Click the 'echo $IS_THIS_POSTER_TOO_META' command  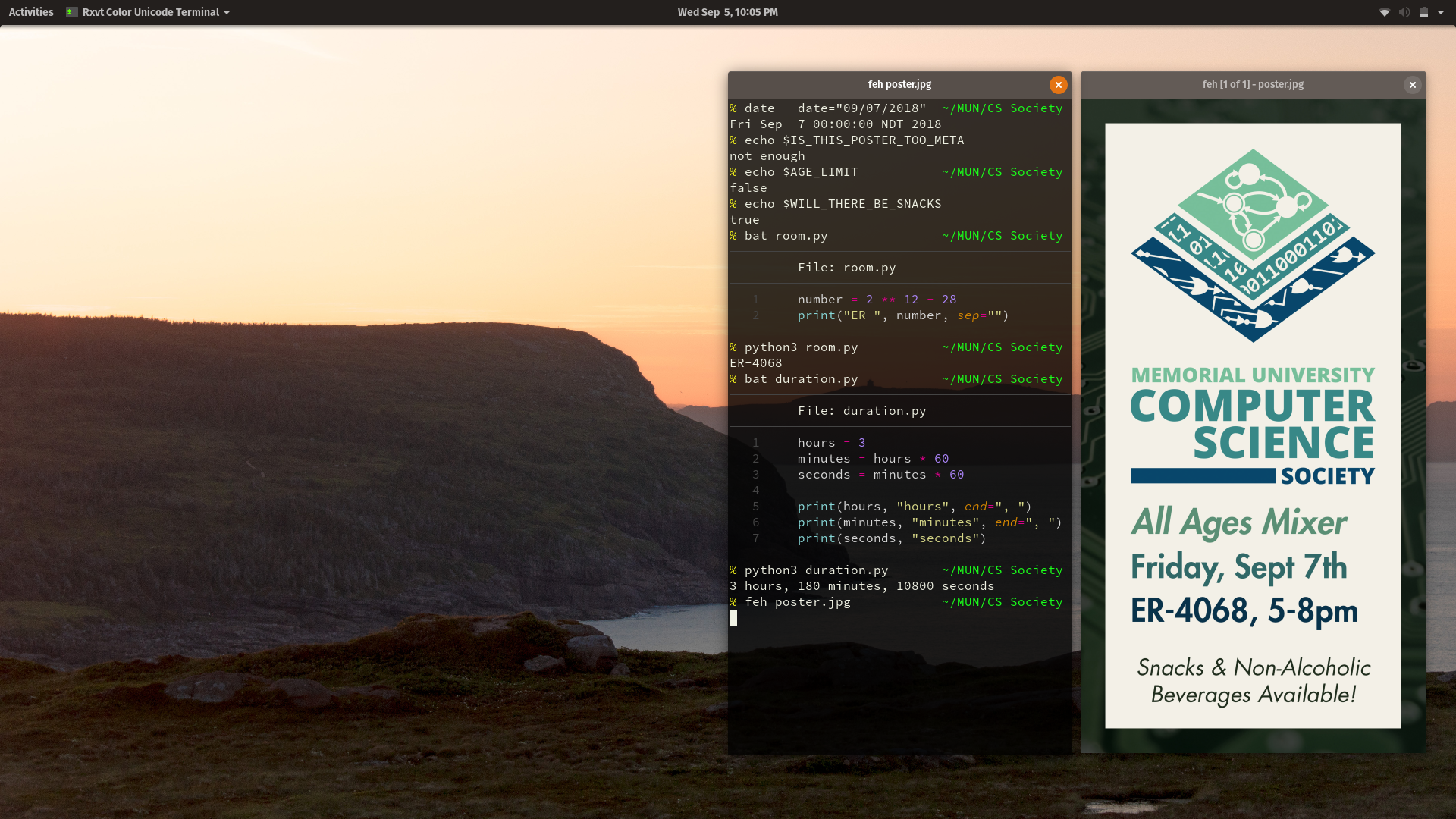point(855,140)
